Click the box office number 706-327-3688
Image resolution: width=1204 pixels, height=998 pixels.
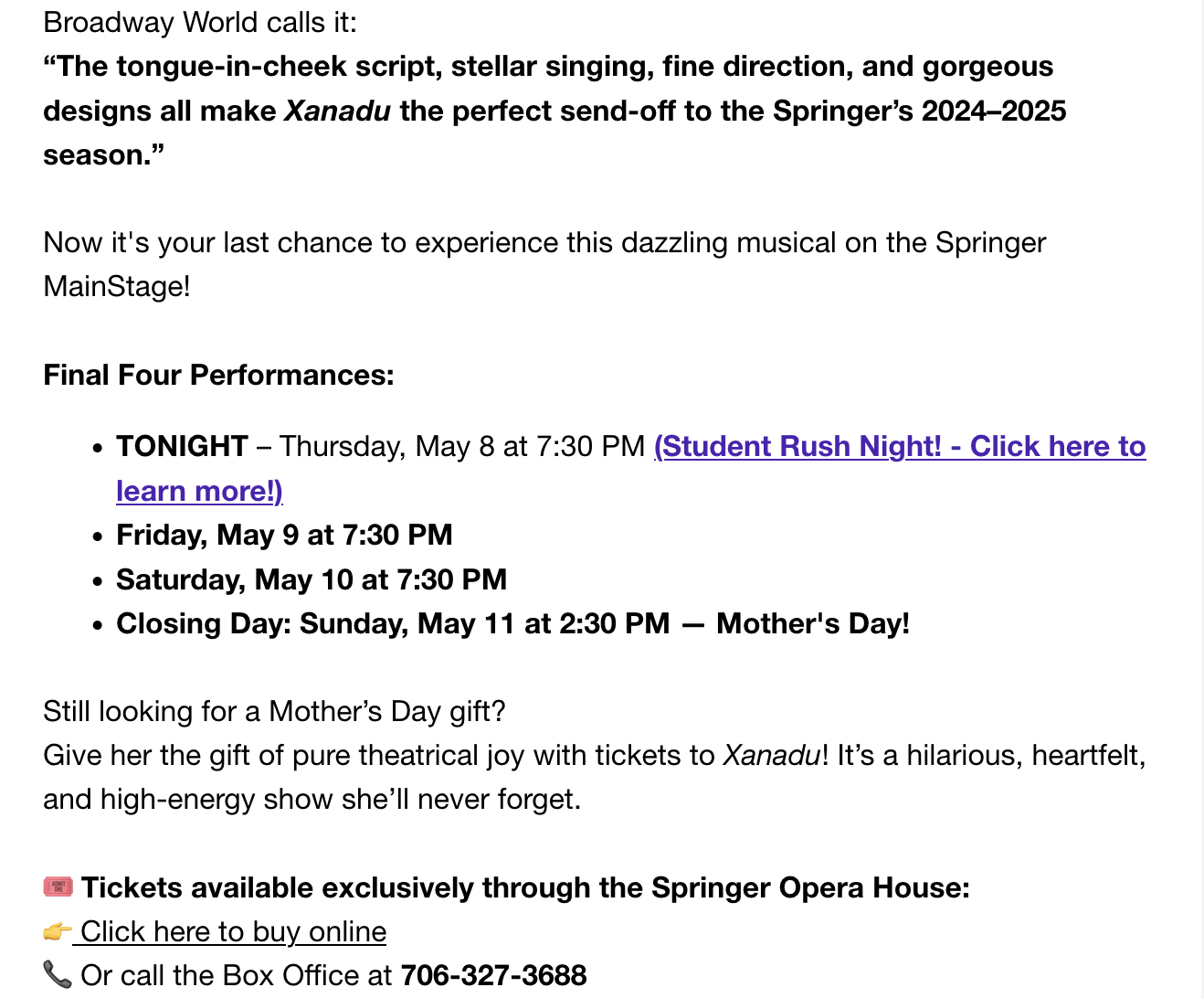[x=494, y=975]
